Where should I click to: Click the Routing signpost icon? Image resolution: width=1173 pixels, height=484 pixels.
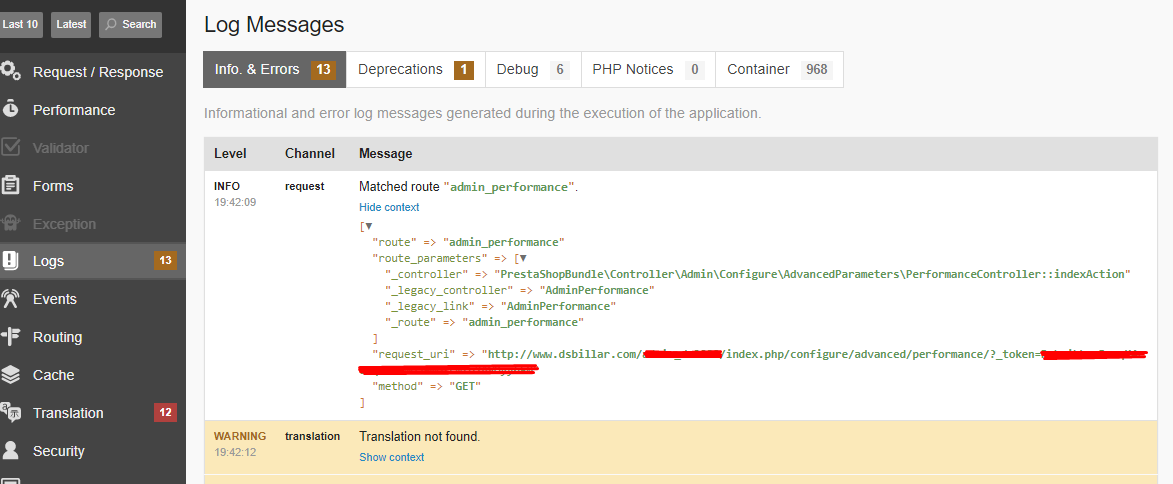click(11, 336)
